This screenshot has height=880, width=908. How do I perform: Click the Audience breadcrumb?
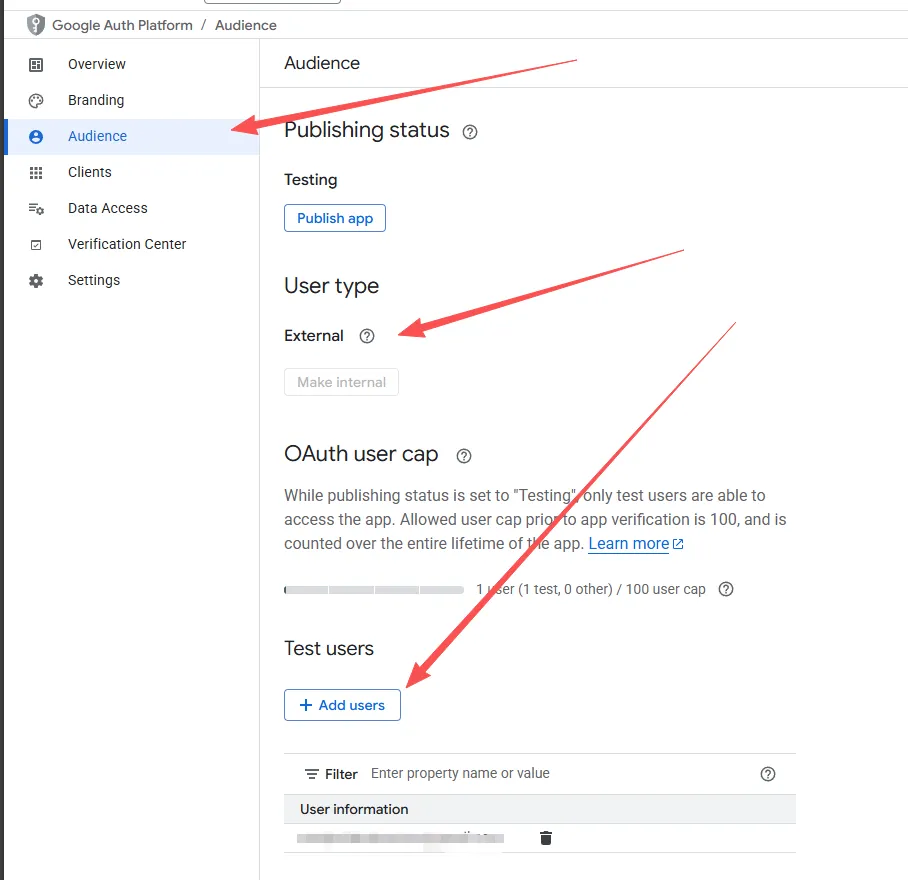tap(246, 25)
